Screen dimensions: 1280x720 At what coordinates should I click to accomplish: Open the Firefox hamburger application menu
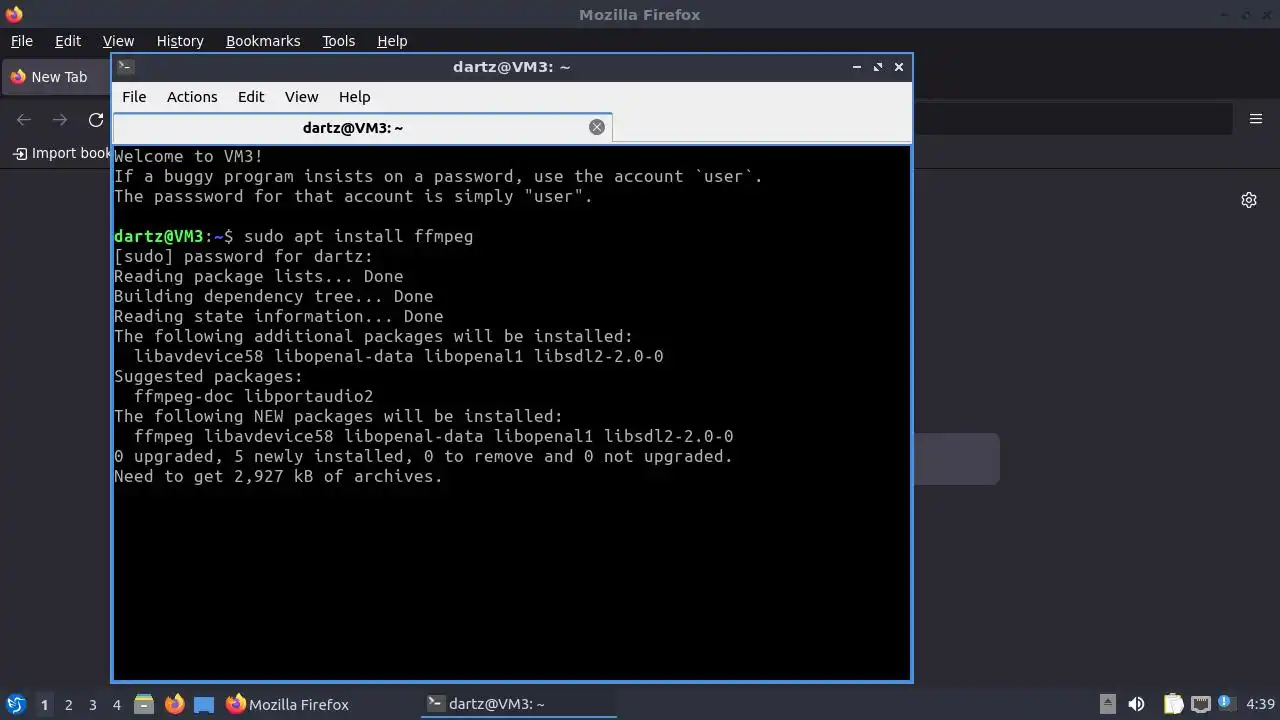[x=1256, y=119]
